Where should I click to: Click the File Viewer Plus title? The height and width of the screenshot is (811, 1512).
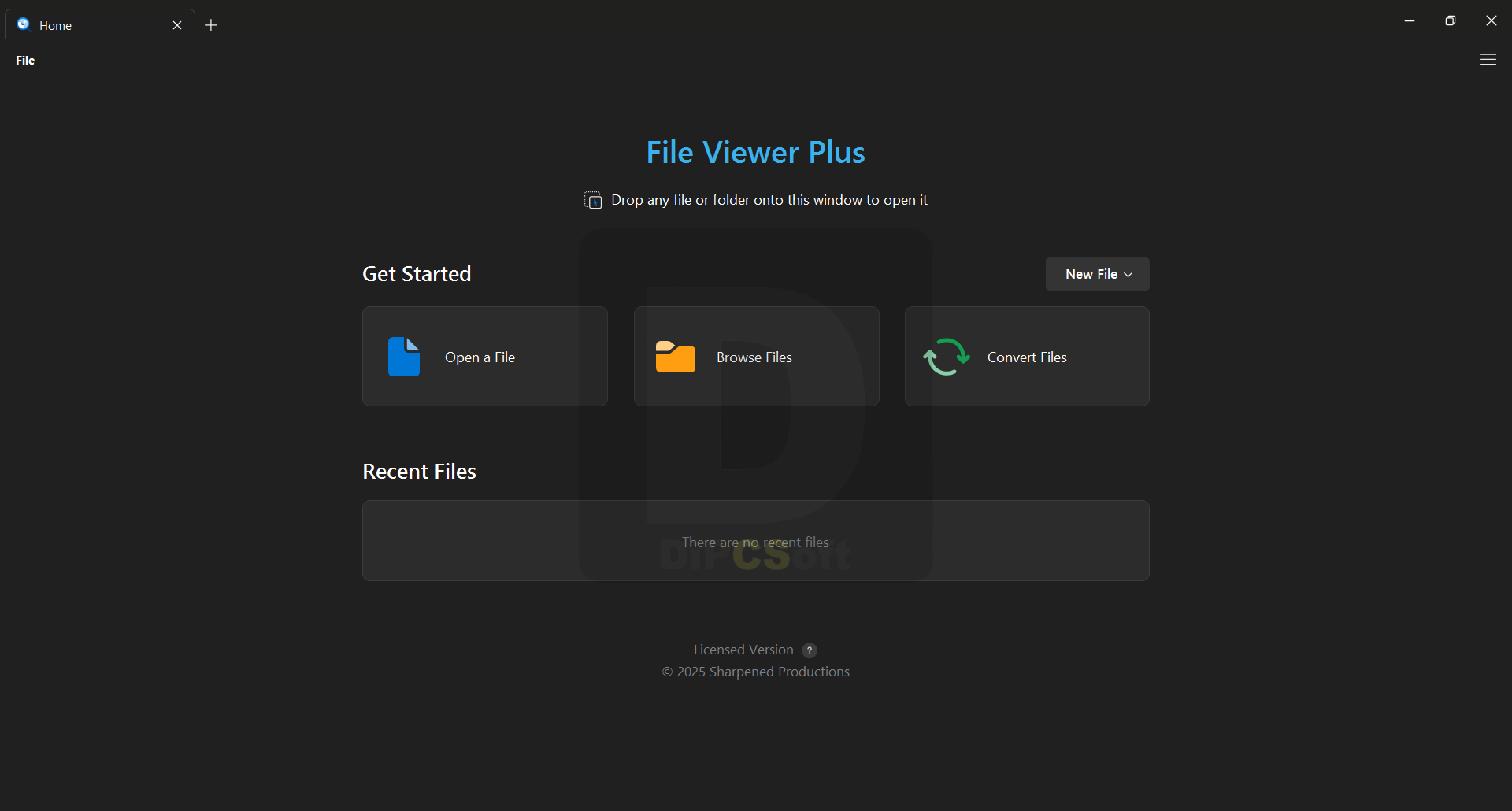[755, 152]
